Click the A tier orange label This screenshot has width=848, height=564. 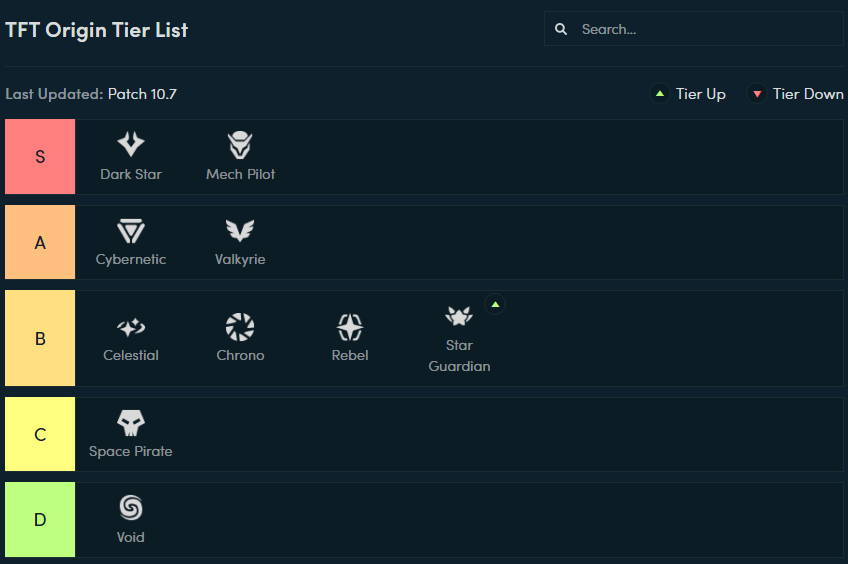(40, 242)
